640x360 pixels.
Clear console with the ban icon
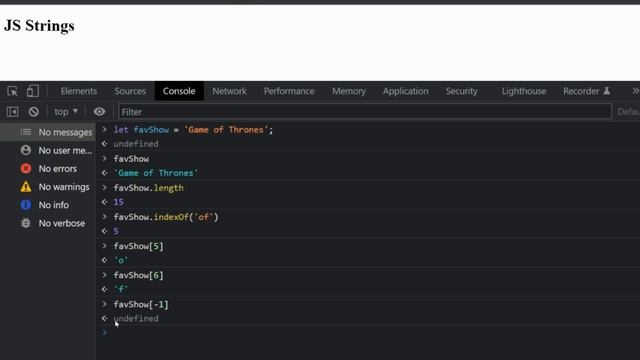coord(33,111)
